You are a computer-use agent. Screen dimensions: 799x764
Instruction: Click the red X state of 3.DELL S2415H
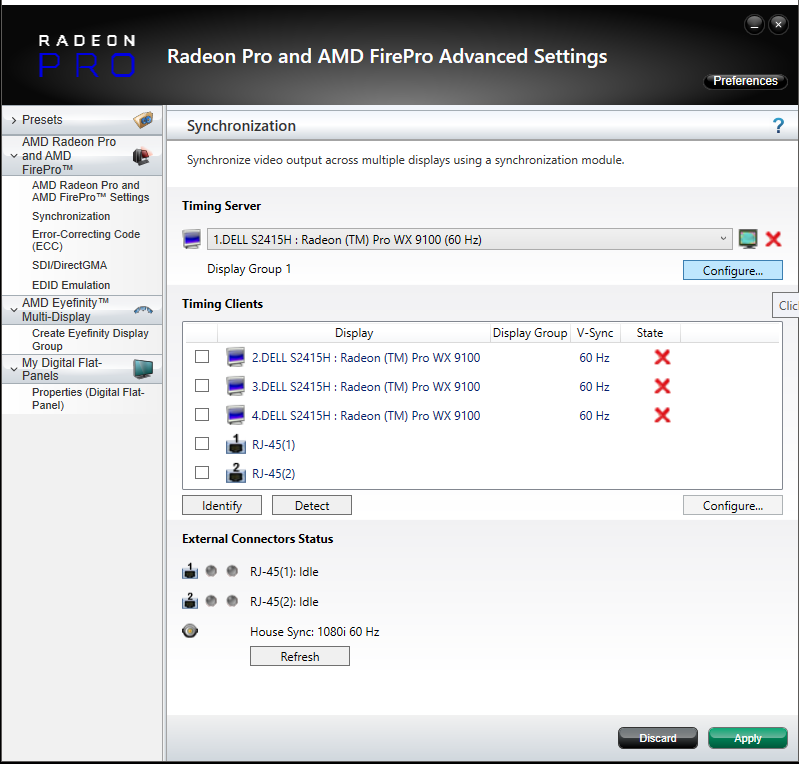pyautogui.click(x=662, y=386)
